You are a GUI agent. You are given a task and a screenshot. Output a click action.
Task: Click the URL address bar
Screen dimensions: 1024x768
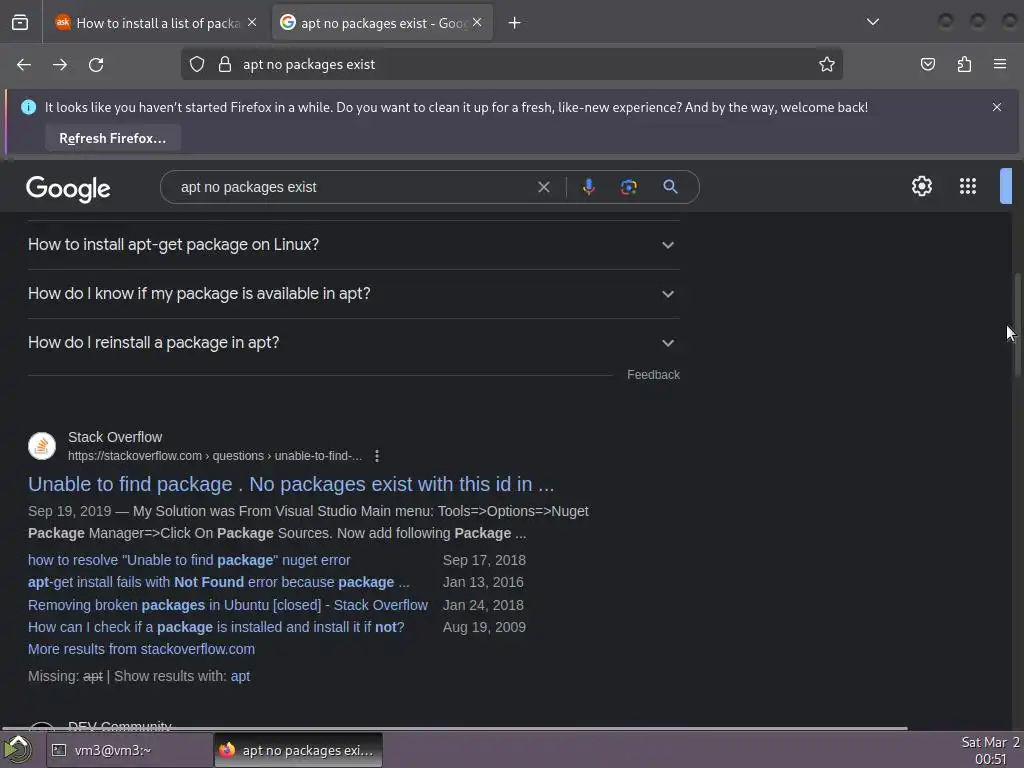point(511,64)
